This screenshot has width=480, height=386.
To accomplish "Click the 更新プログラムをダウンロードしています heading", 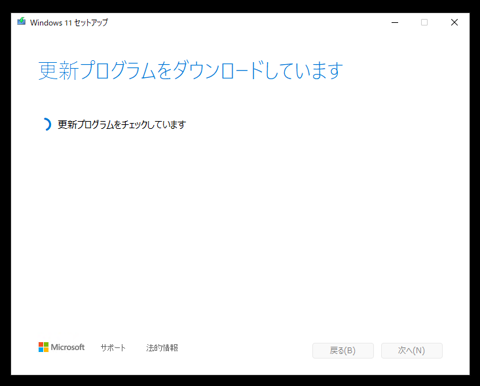I will (190, 70).
